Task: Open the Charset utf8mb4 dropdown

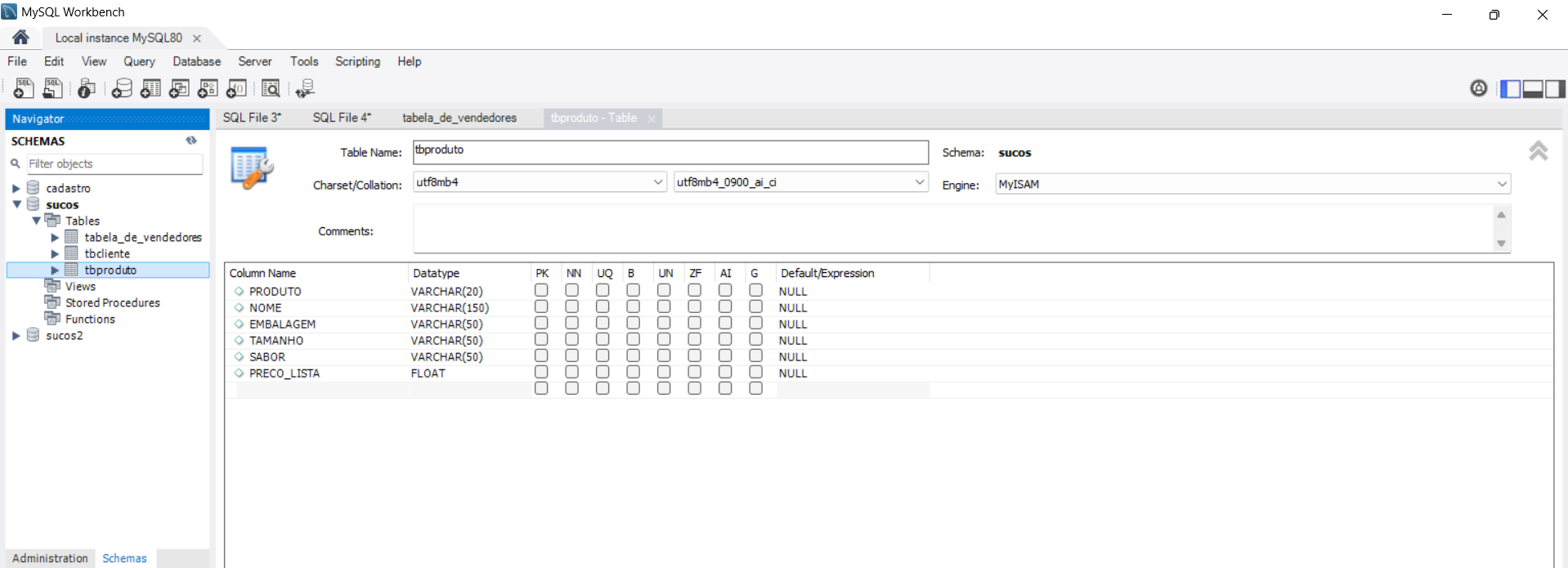Action: point(658,182)
